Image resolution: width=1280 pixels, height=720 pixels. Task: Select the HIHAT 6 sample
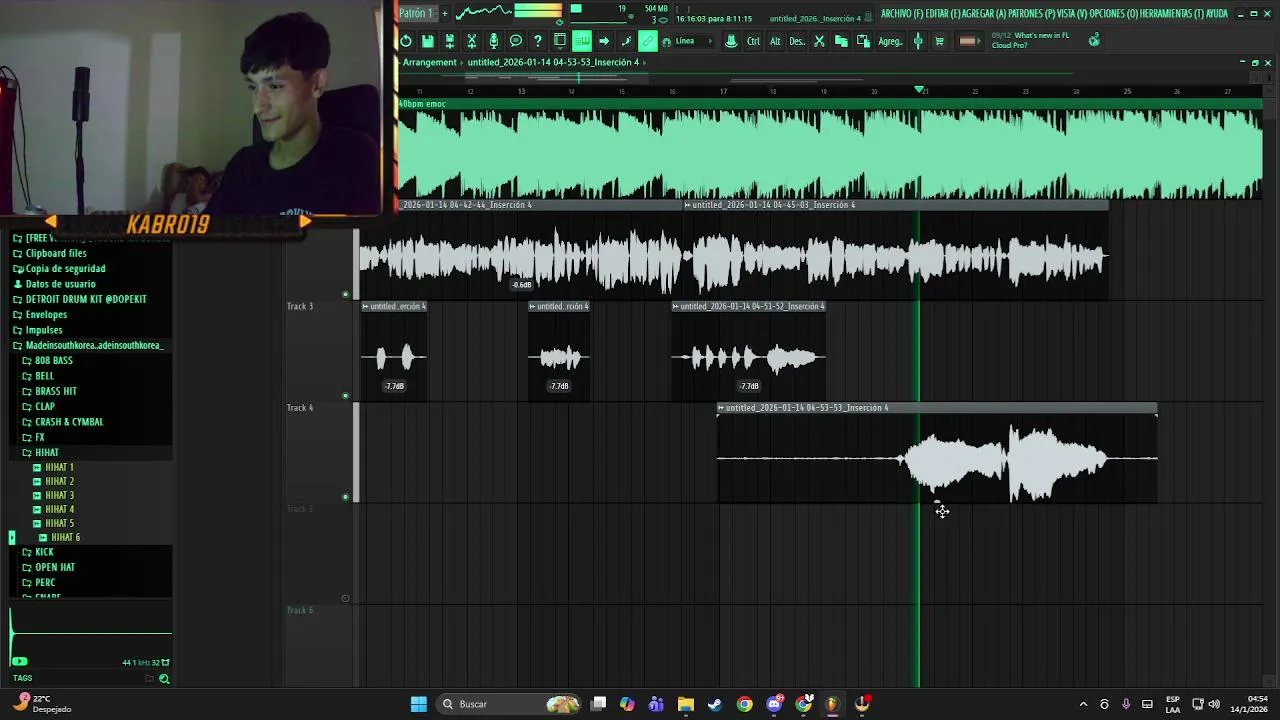pos(66,537)
